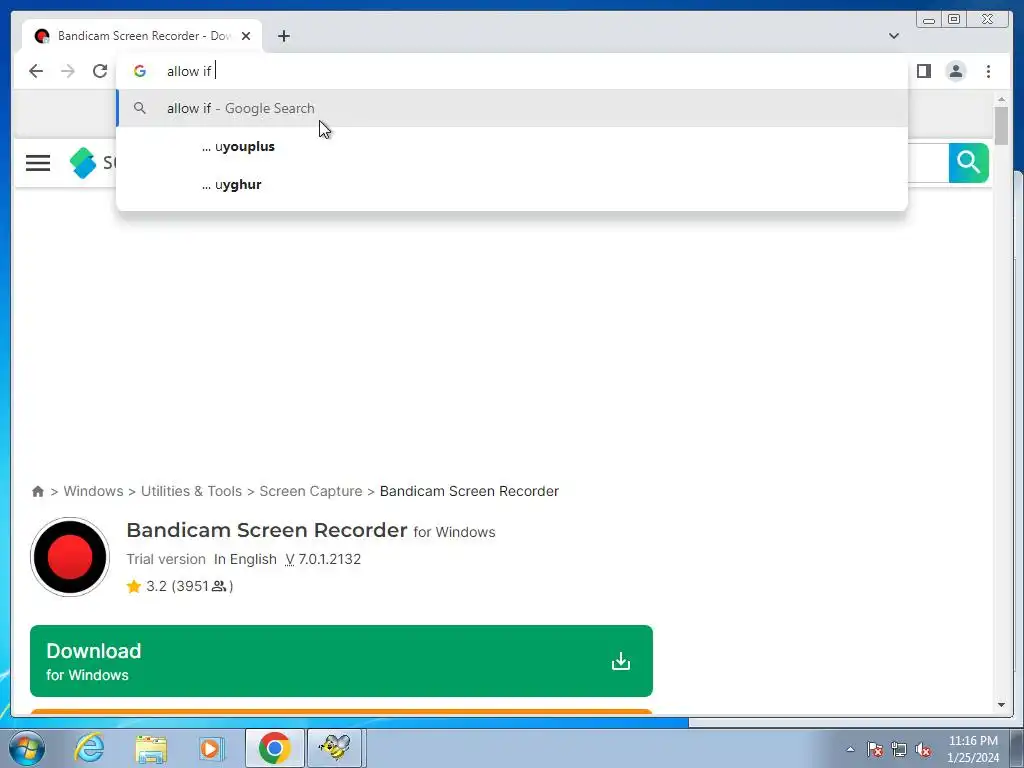Select 'allow if - Google Search' suggestion

(x=512, y=108)
